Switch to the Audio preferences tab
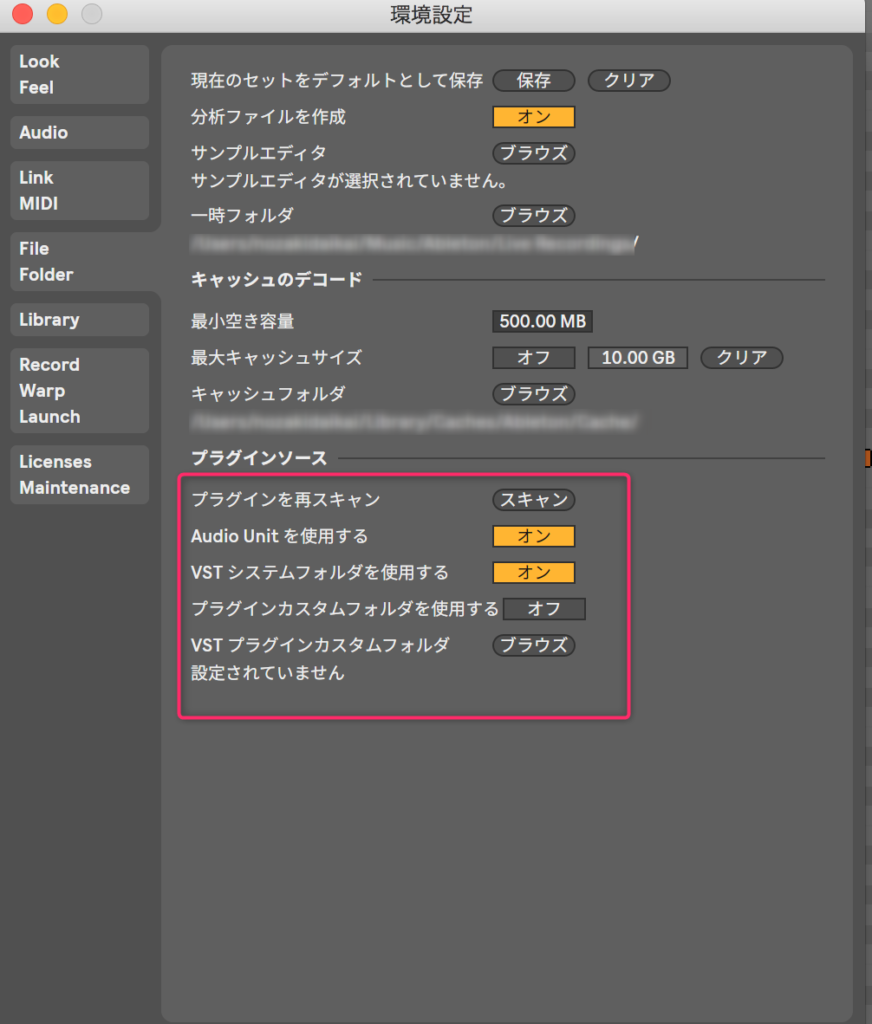The width and height of the screenshot is (872, 1024). [x=79, y=132]
